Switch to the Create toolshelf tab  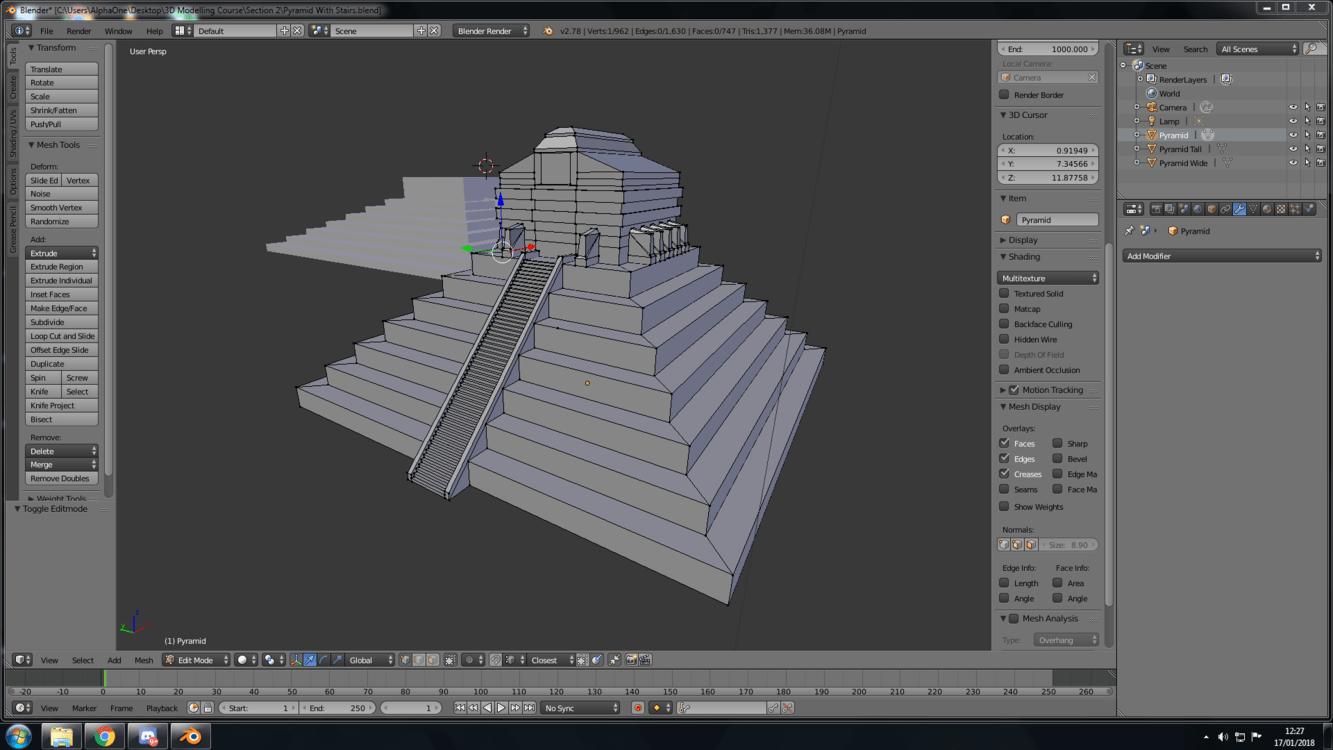tap(13, 86)
